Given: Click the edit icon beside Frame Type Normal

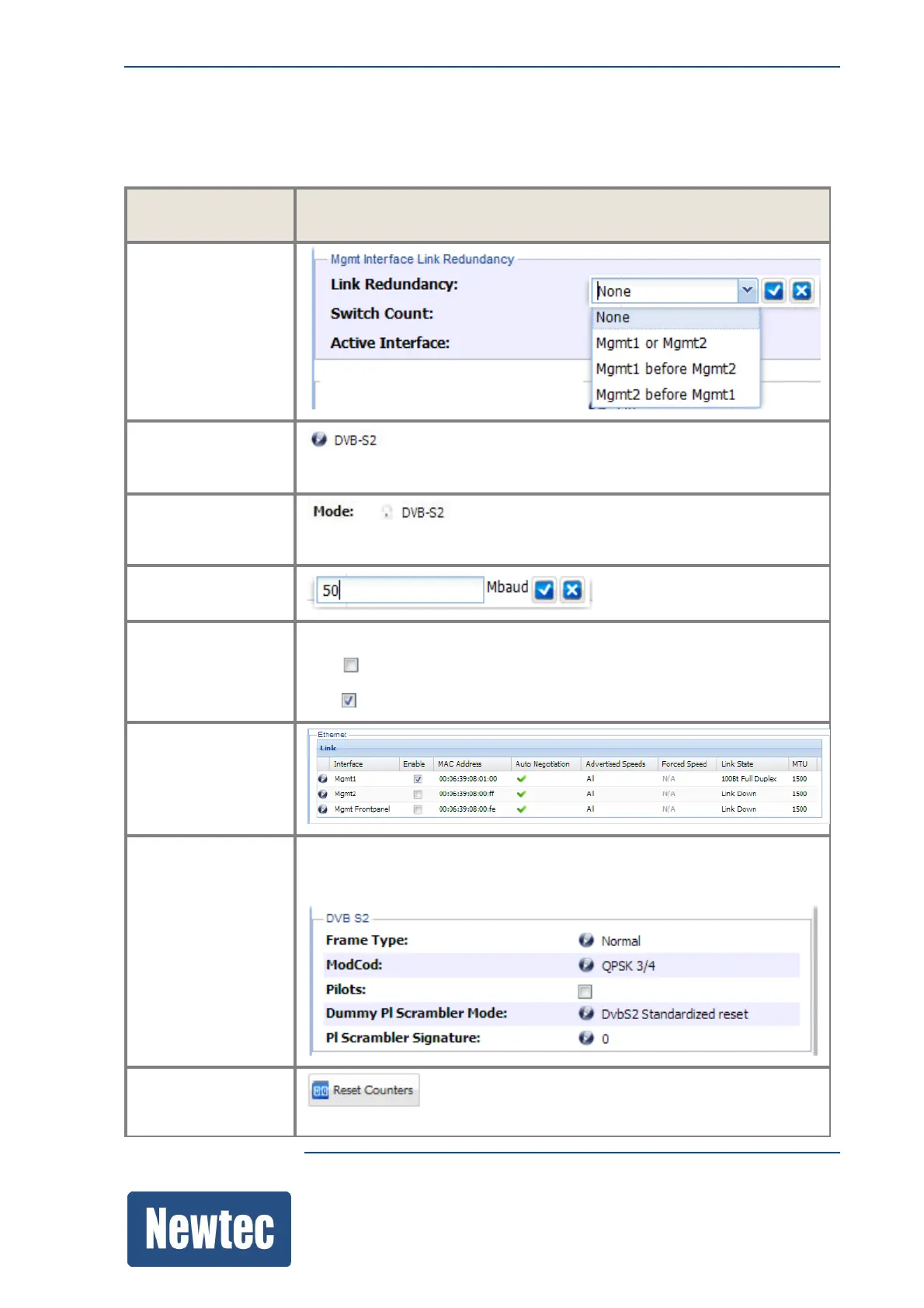Looking at the screenshot, I should (586, 941).
